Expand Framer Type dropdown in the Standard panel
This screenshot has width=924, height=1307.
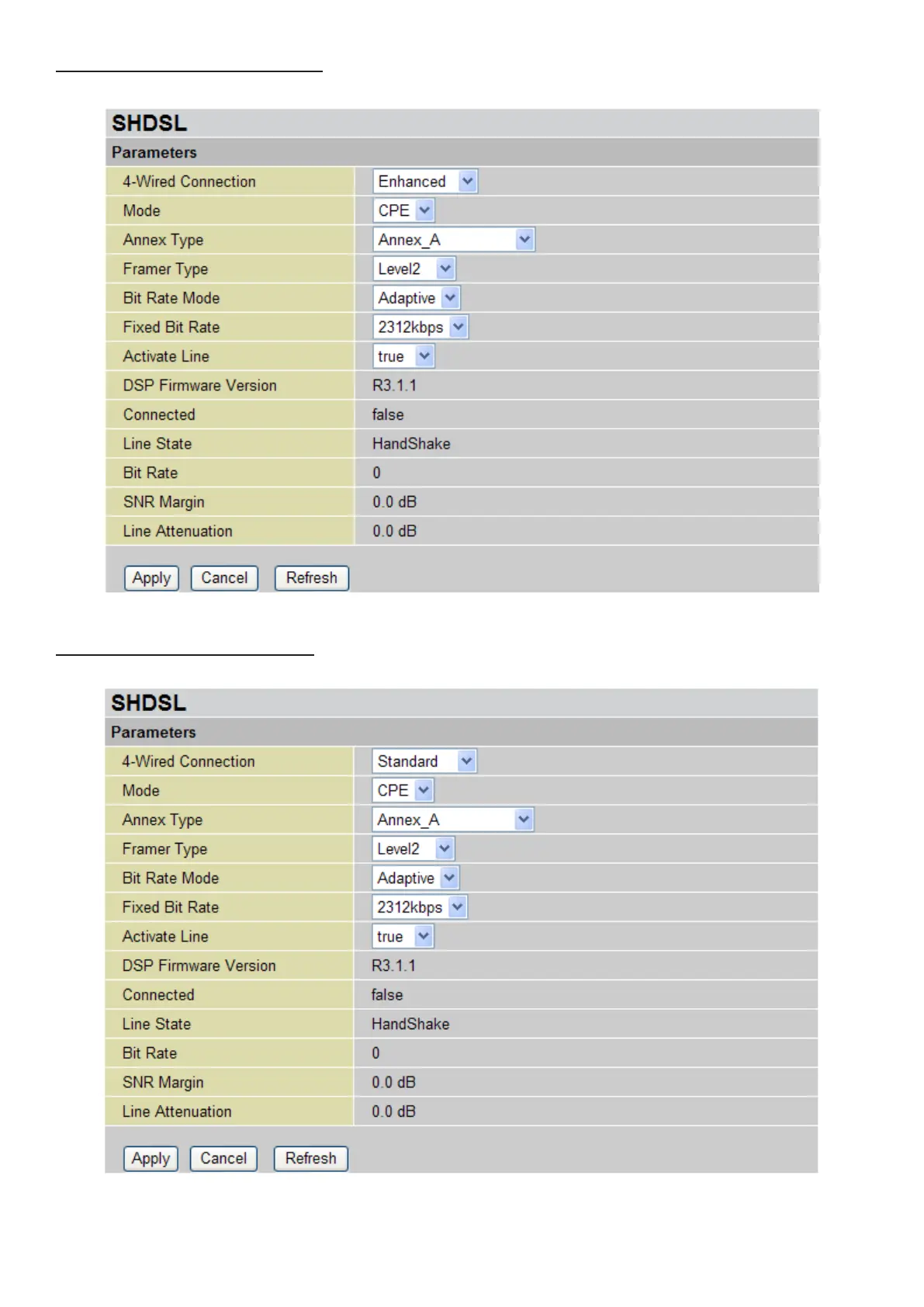pyautogui.click(x=413, y=849)
